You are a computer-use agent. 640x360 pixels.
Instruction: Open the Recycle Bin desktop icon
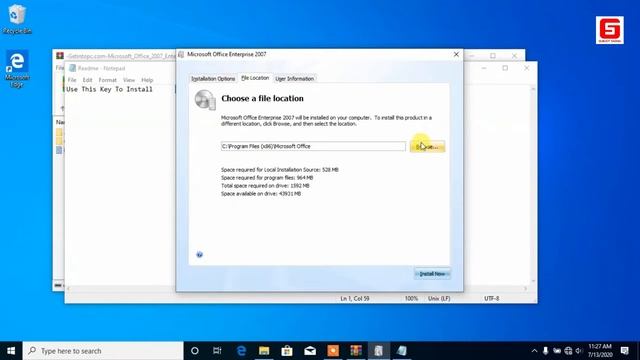point(16,19)
